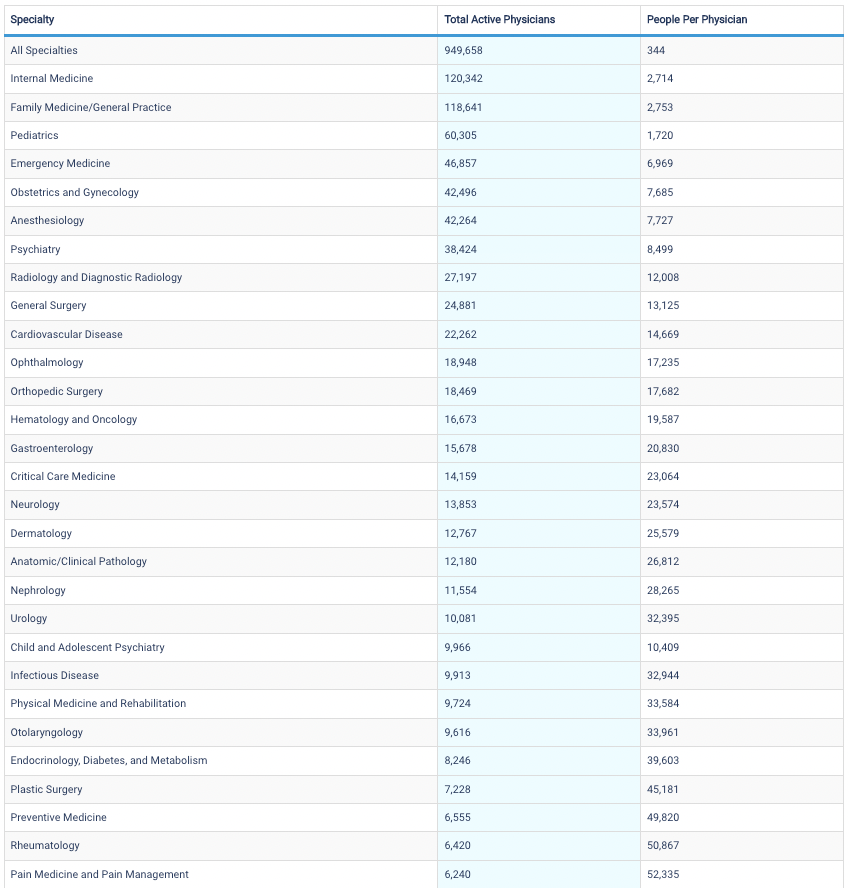849x888 pixels.
Task: Select the Cardiovascular Disease row name
Action: click(66, 334)
